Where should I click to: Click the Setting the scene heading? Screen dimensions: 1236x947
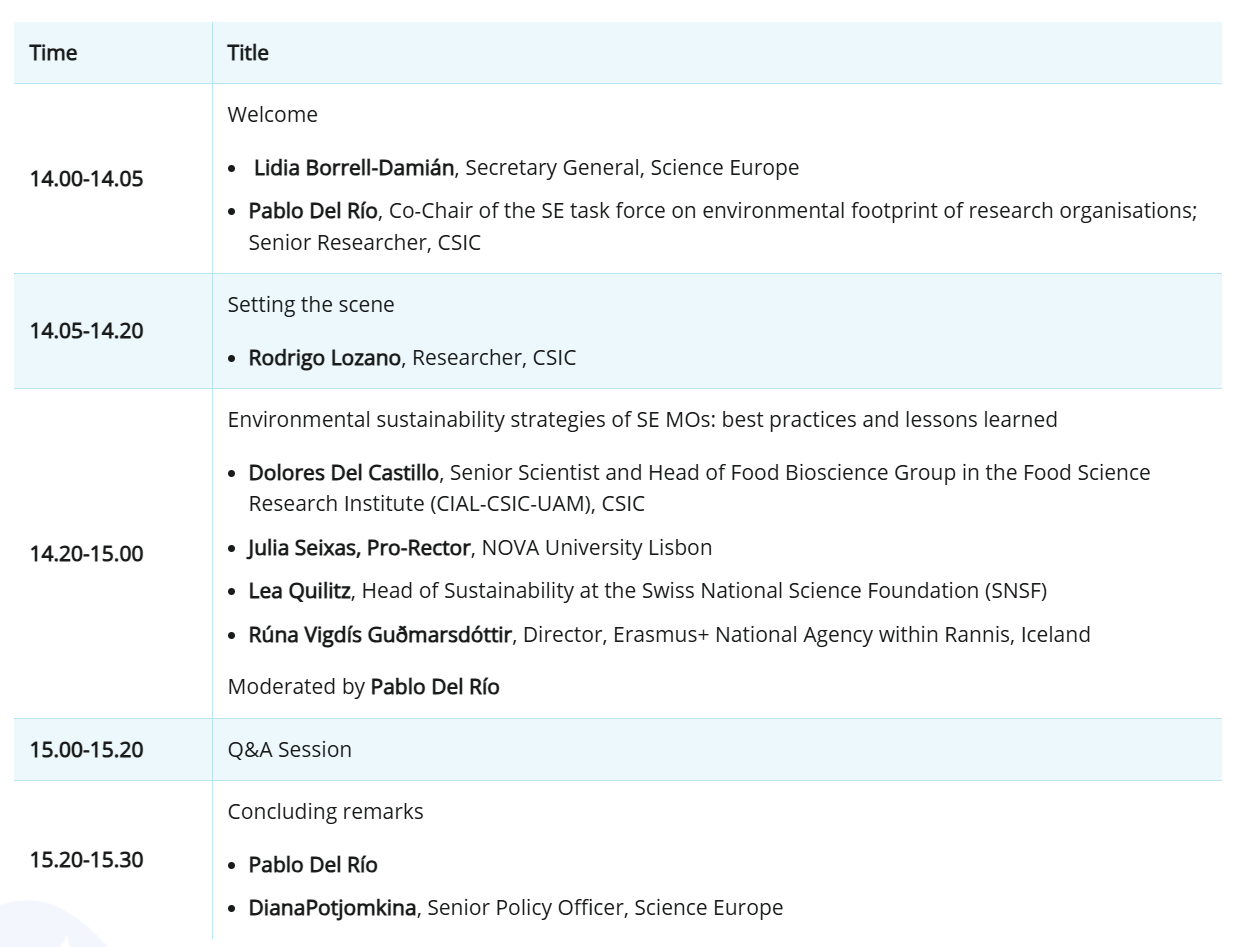(311, 305)
